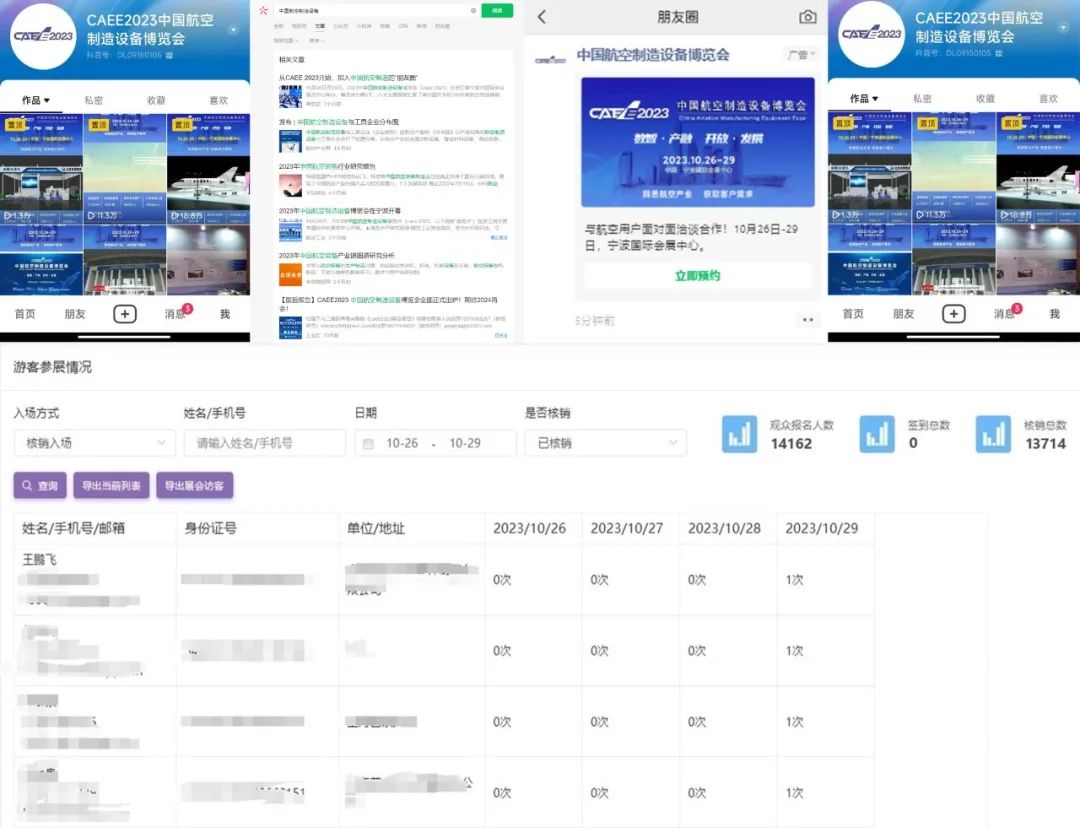Click the 身份证号 column header

[x=210, y=528]
